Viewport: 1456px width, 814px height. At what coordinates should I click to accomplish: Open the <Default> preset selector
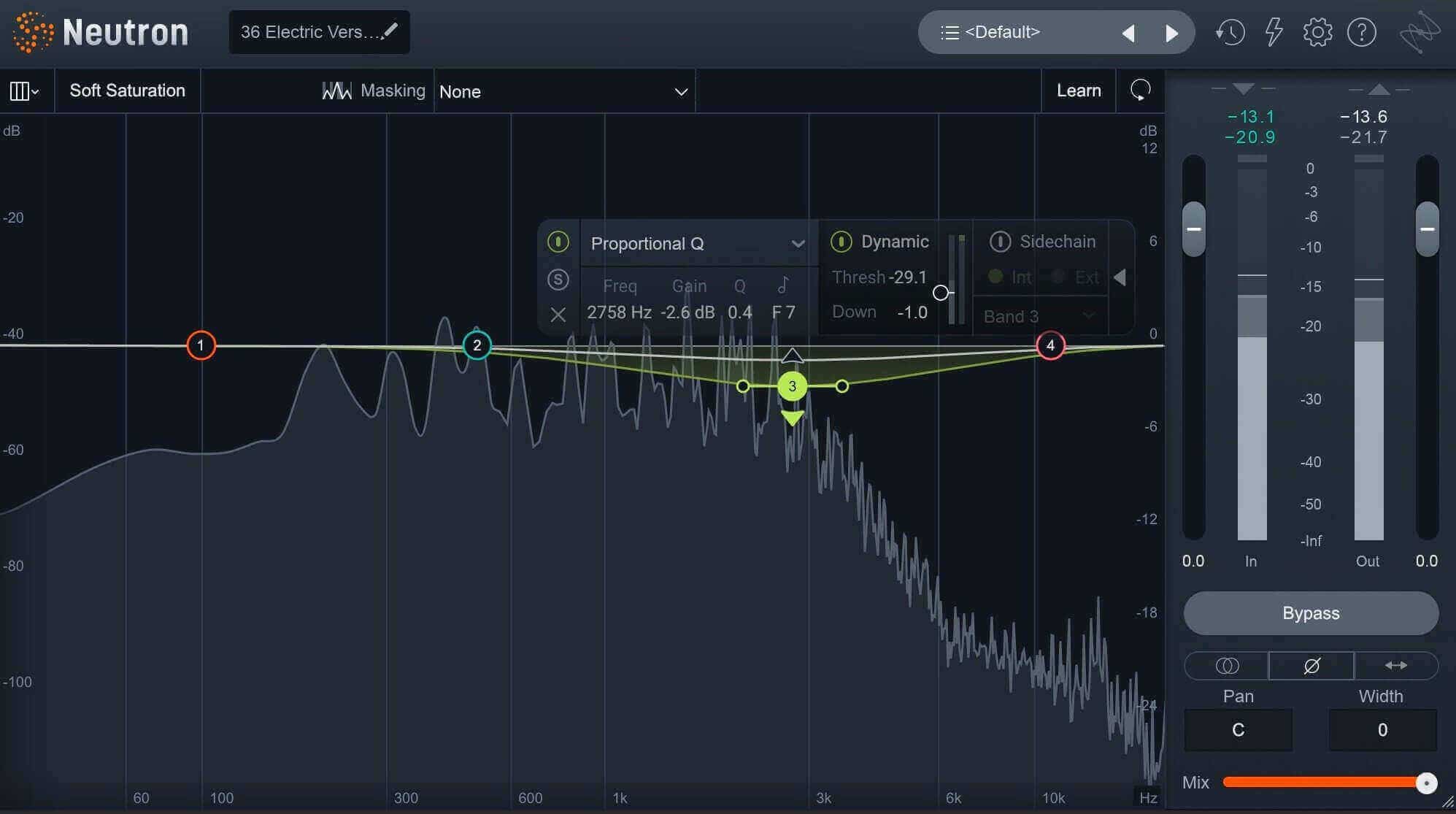pos(1001,32)
